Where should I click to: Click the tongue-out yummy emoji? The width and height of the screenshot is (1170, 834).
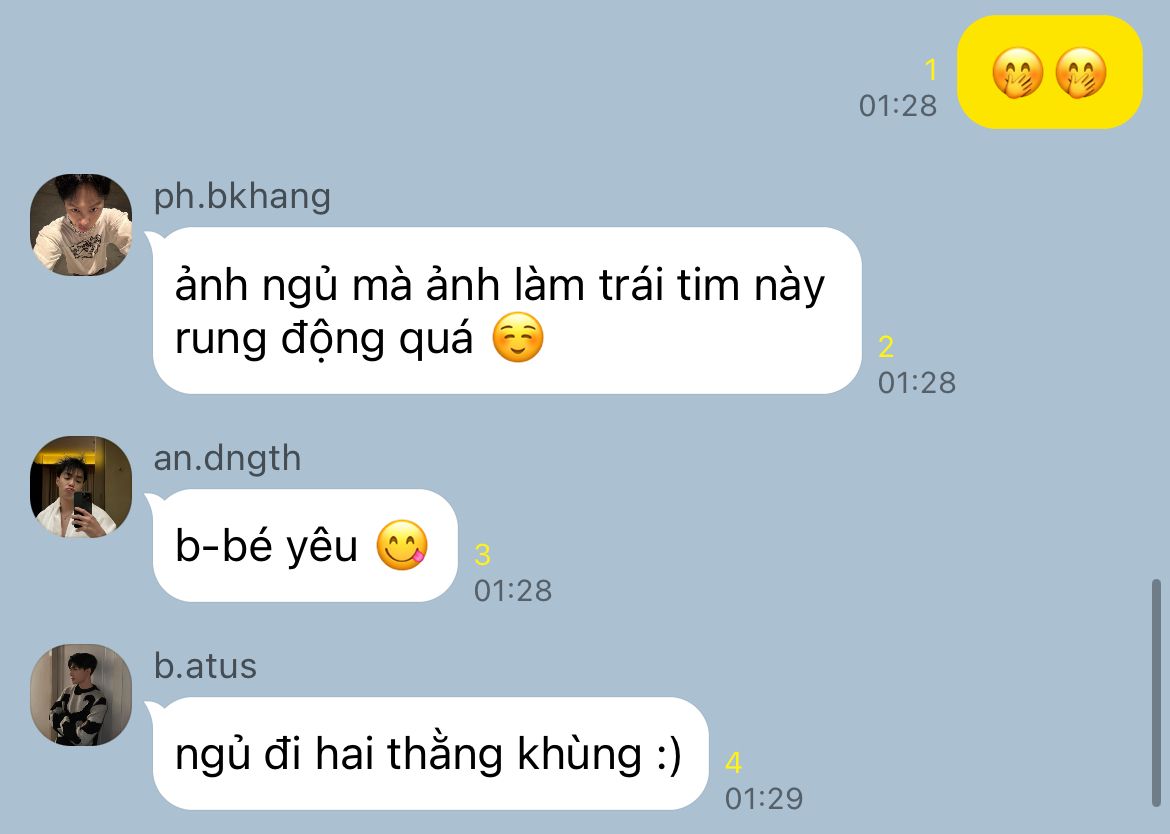[x=402, y=545]
